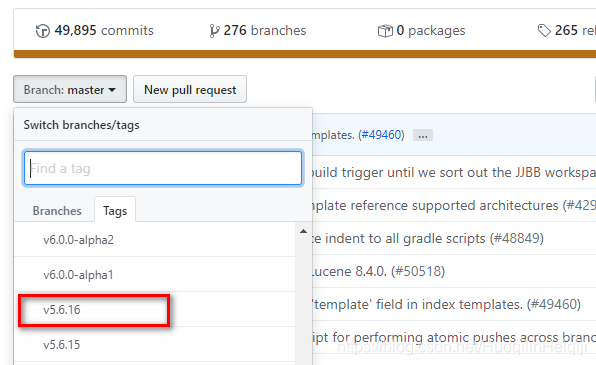Select tag v6.0.0-alpha2
596x365 pixels.
point(155,240)
